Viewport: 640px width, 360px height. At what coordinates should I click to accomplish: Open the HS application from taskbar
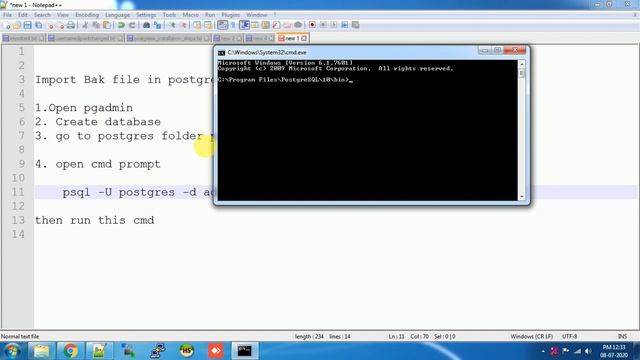coord(187,351)
